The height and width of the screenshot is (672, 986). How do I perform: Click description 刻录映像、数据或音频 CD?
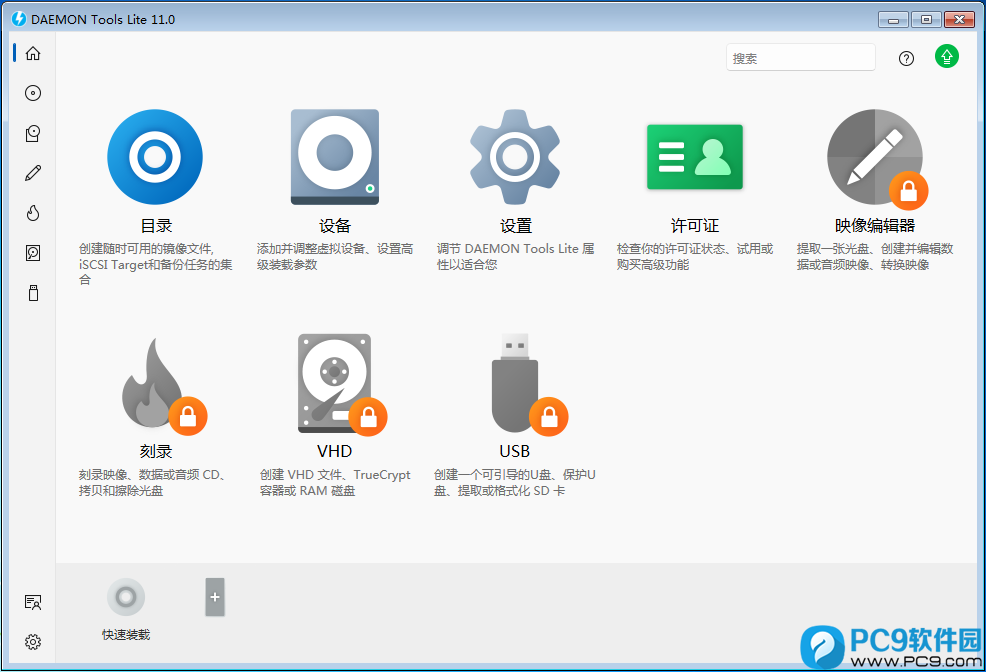pyautogui.click(x=152, y=482)
